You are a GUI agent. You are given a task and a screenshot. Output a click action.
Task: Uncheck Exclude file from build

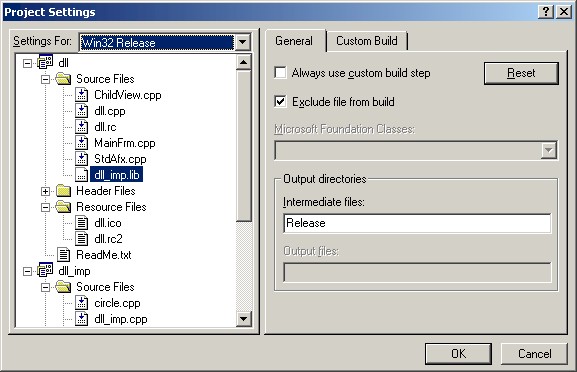point(280,101)
